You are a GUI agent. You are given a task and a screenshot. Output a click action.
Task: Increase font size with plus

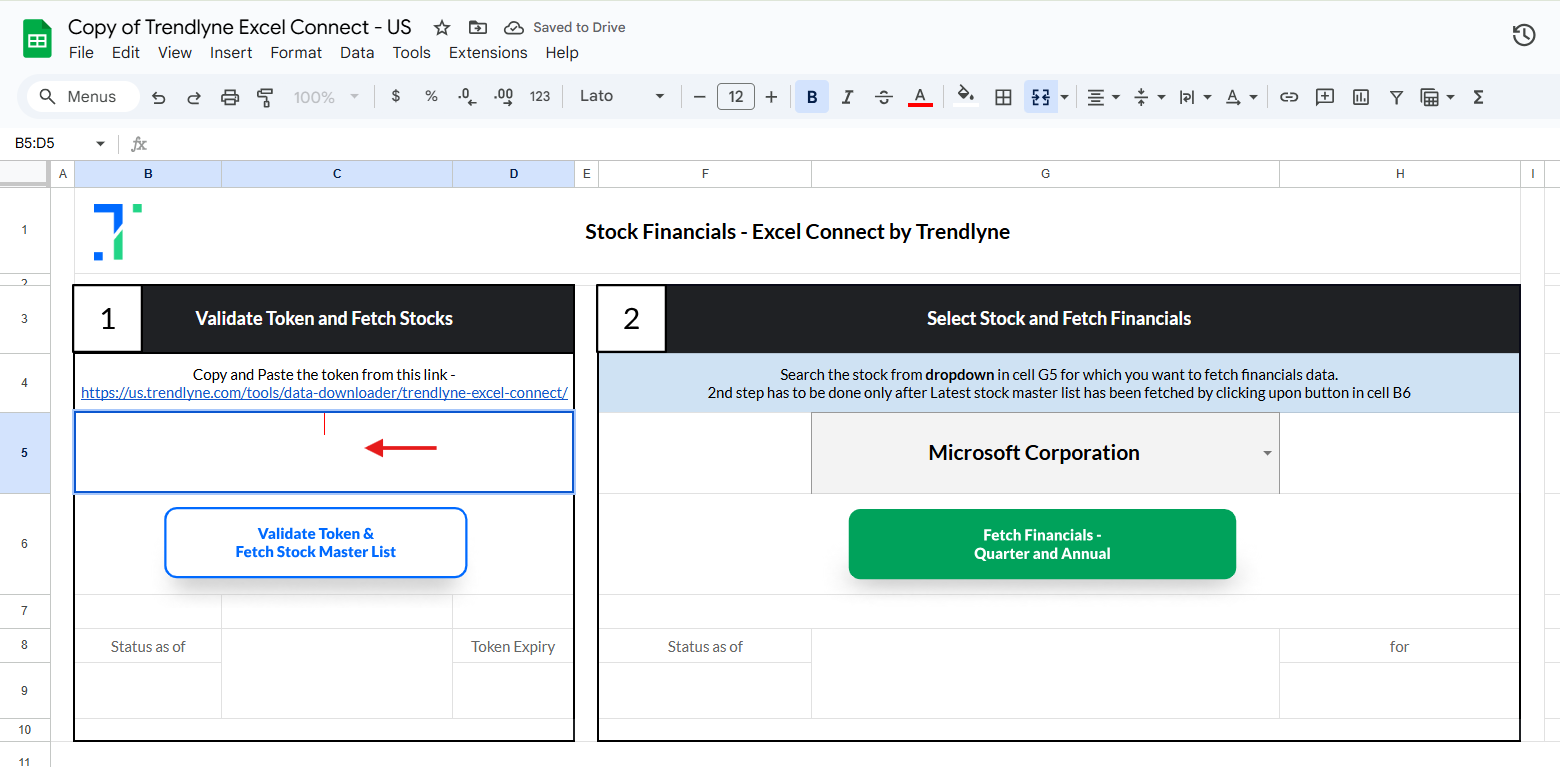[771, 97]
